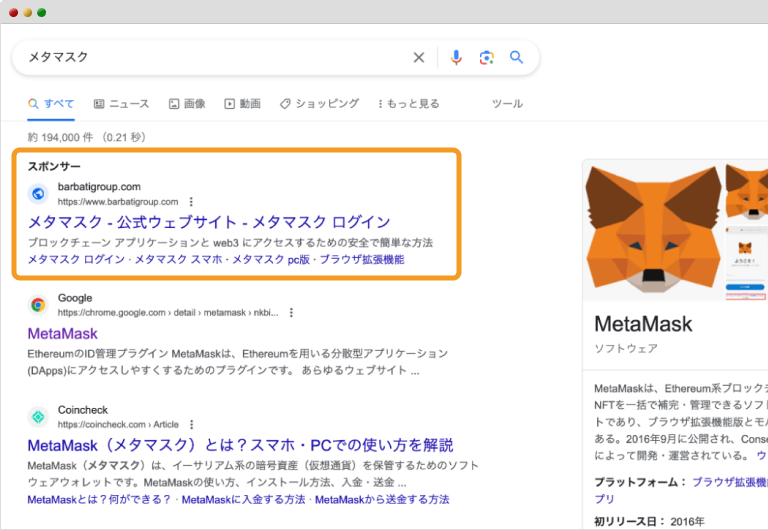
Task: Click the Chrome favicon beside Google result
Action: pyautogui.click(x=38, y=305)
